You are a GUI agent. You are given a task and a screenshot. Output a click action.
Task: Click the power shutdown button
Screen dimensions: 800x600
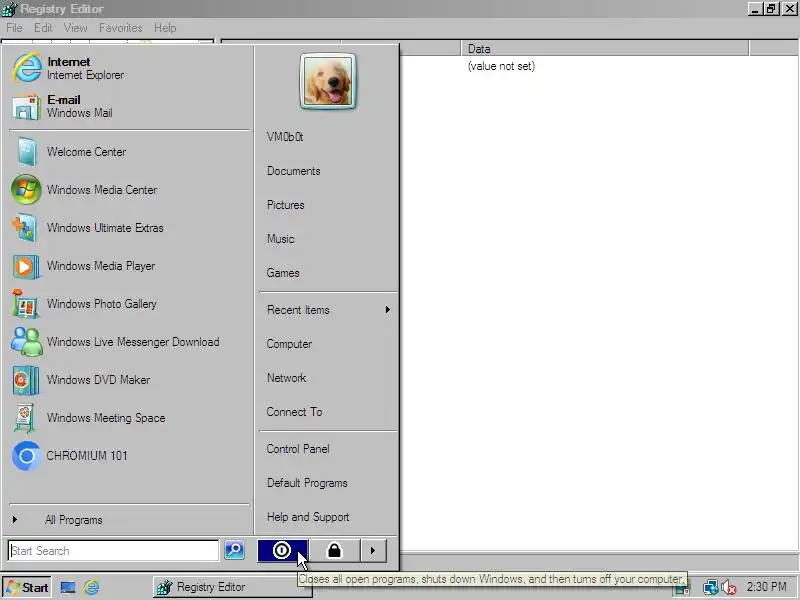(x=282, y=551)
